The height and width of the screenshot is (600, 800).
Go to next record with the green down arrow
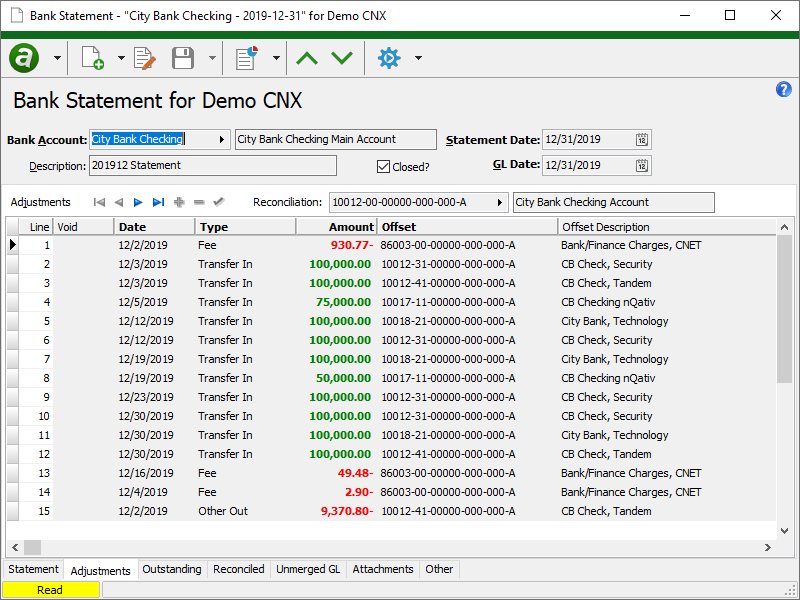pyautogui.click(x=342, y=58)
